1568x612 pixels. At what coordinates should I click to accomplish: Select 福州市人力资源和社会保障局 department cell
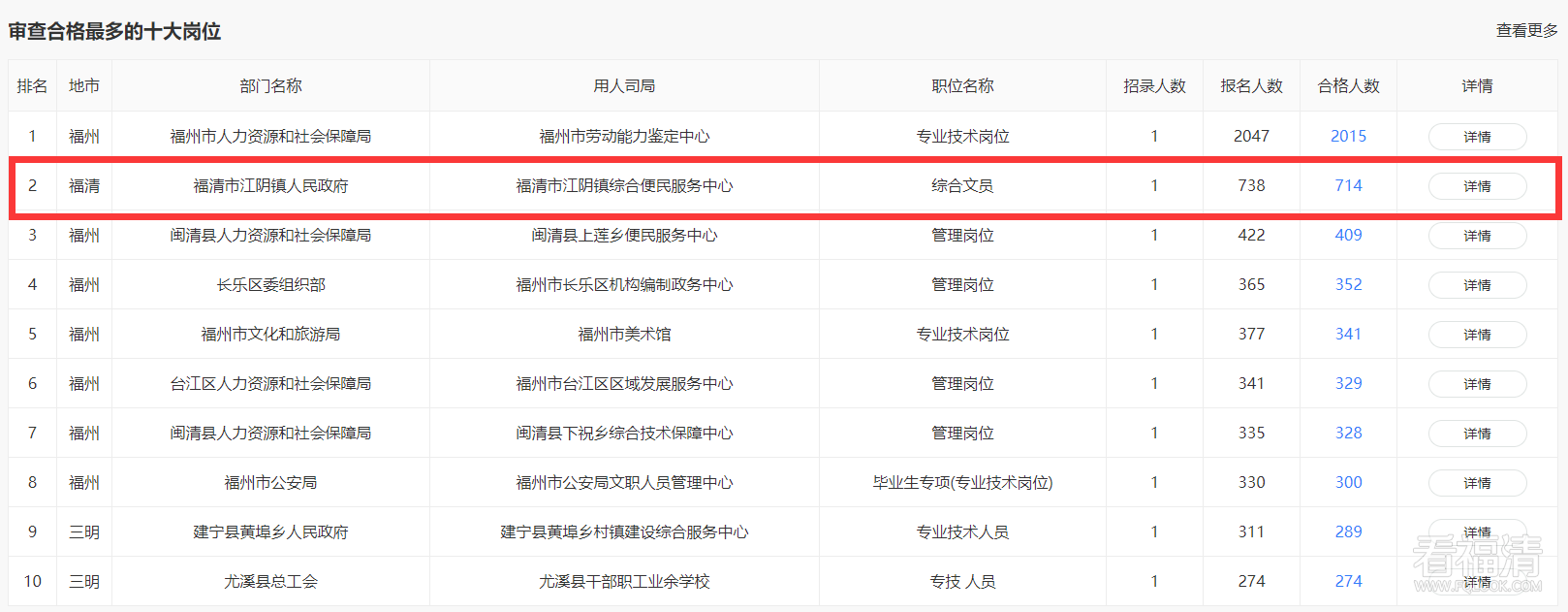[270, 136]
